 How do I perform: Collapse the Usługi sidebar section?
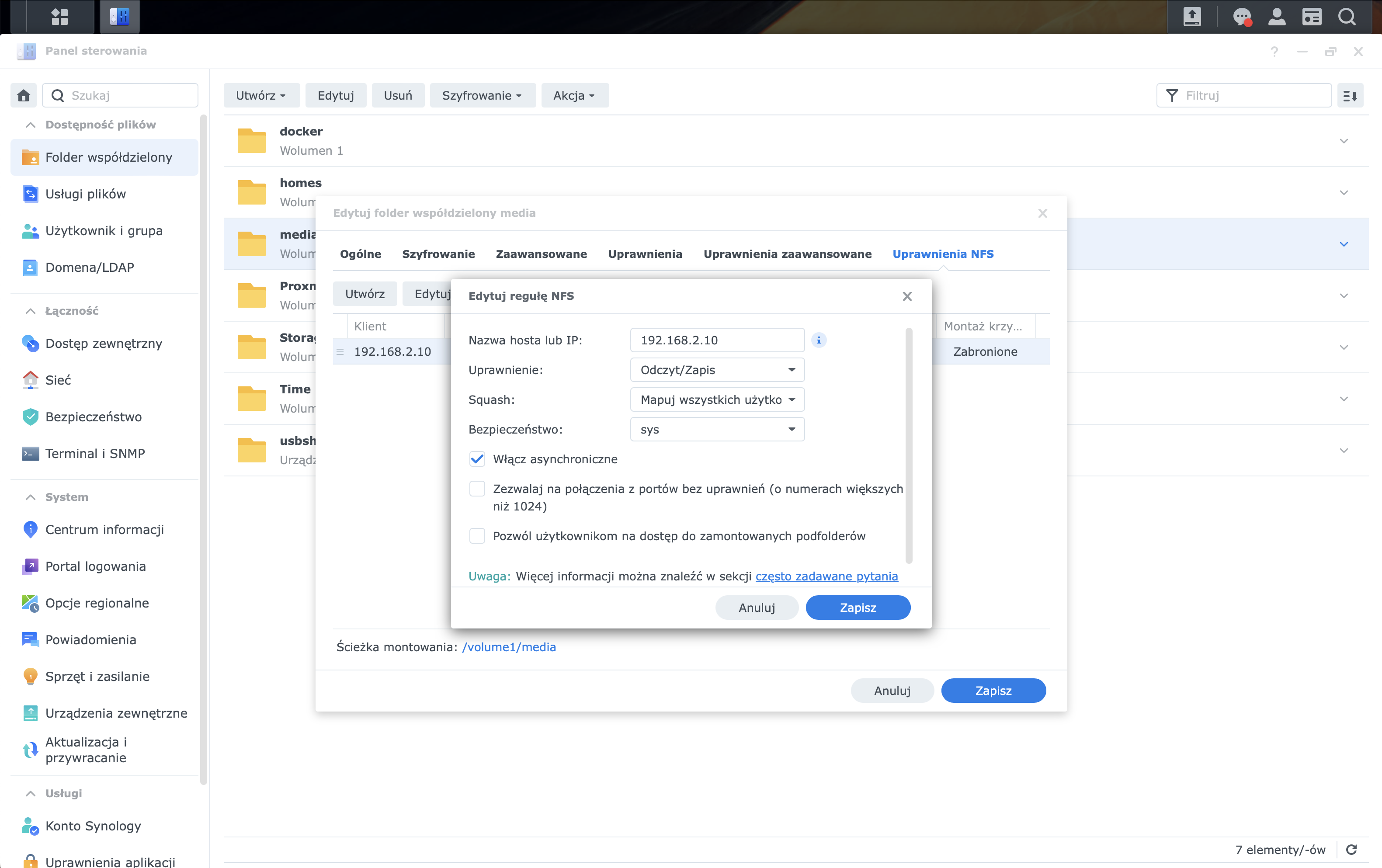point(31,793)
